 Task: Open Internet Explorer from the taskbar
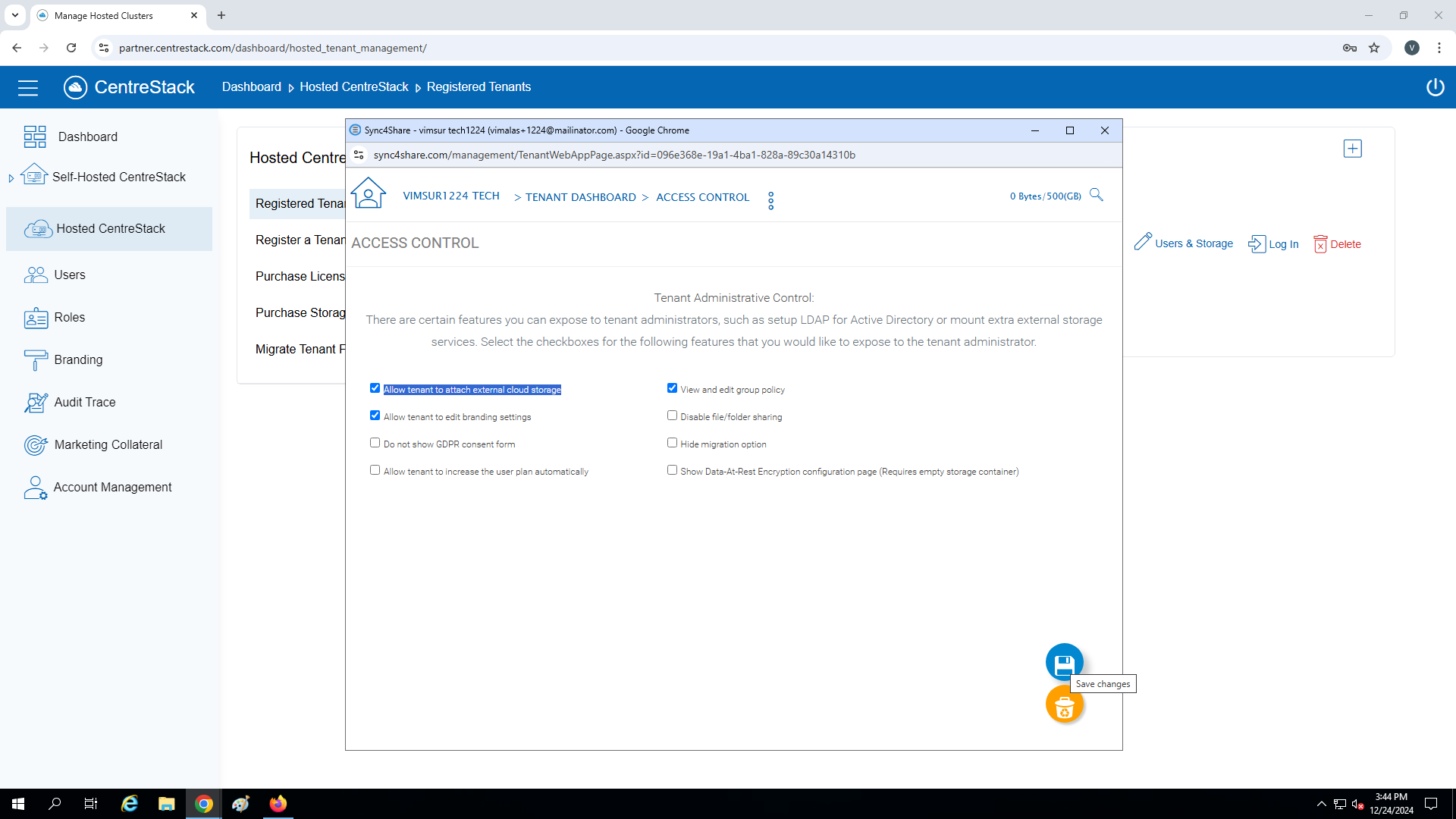point(130,804)
